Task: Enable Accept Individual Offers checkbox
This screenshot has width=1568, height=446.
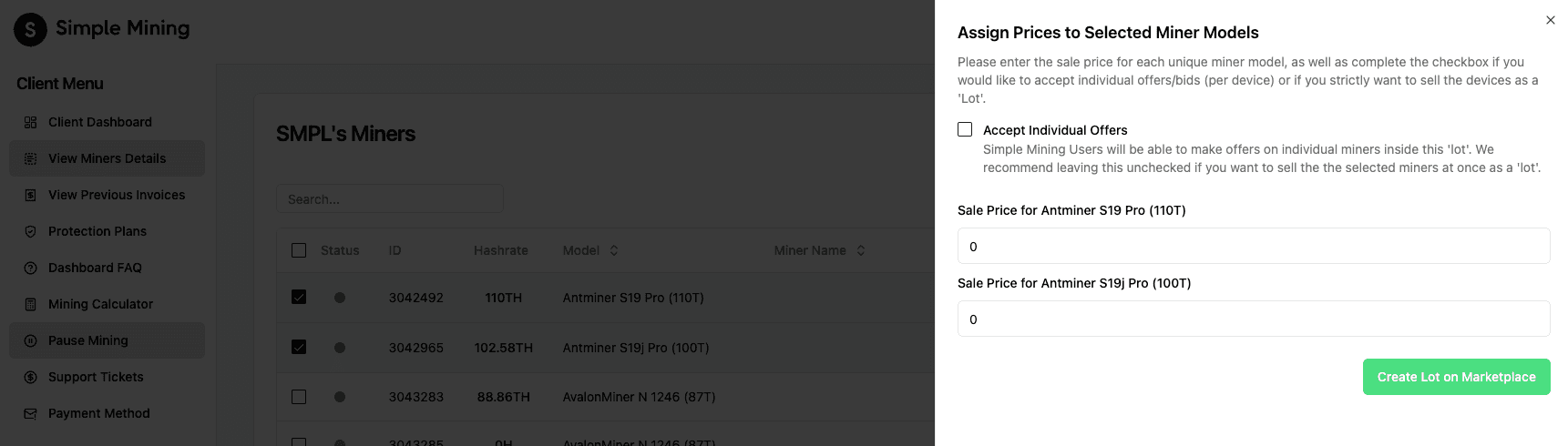Action: [965, 129]
